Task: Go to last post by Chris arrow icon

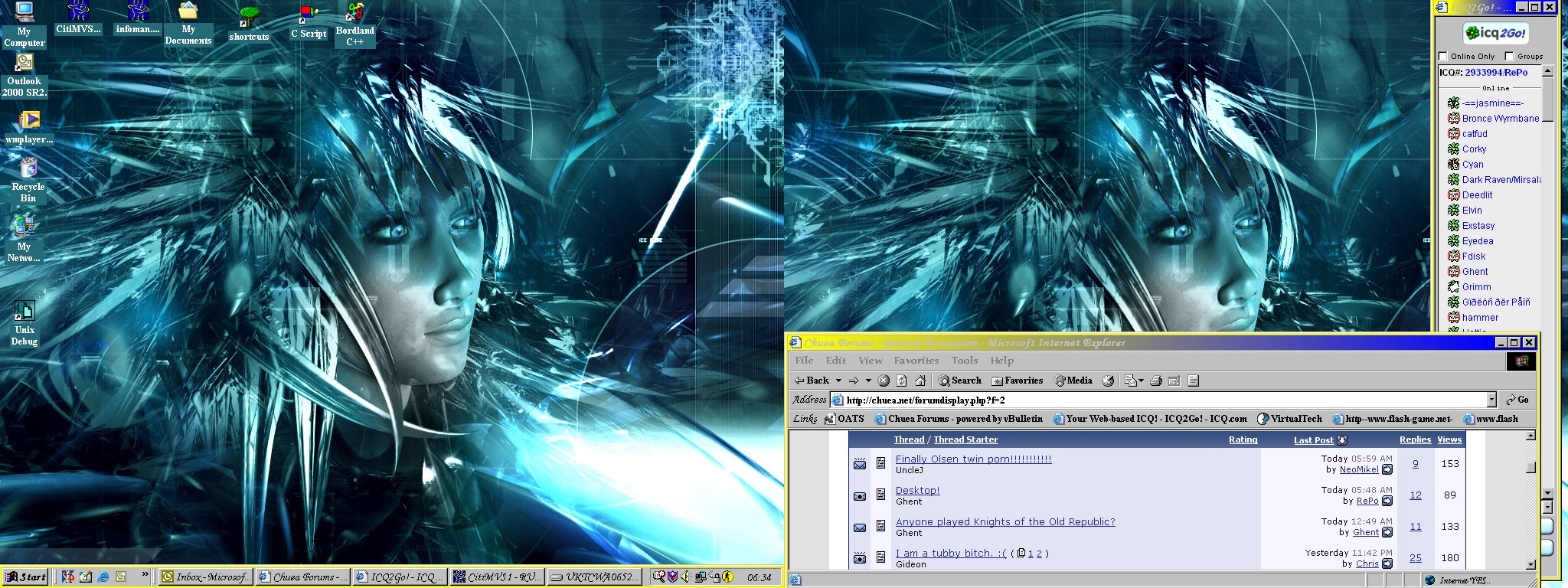Action: pyautogui.click(x=1387, y=564)
